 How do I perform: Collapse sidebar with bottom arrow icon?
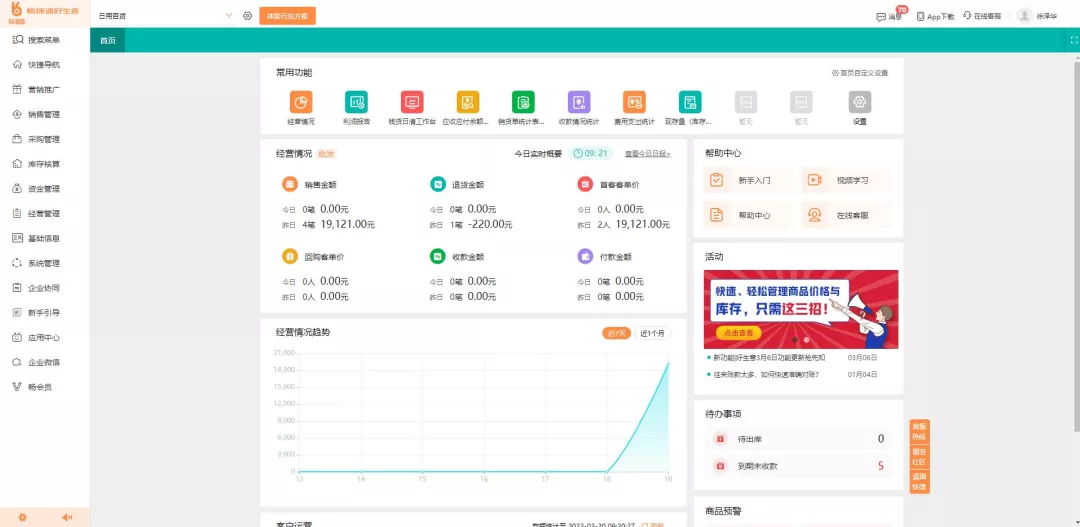[67, 517]
